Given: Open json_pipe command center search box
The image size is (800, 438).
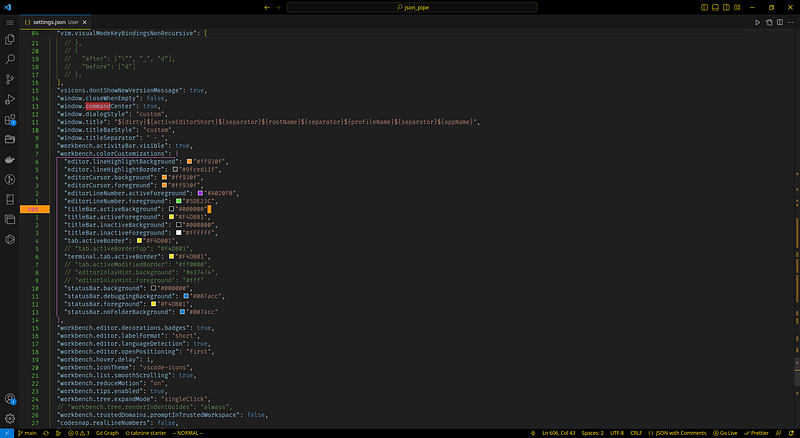Looking at the screenshot, I should [x=412, y=7].
